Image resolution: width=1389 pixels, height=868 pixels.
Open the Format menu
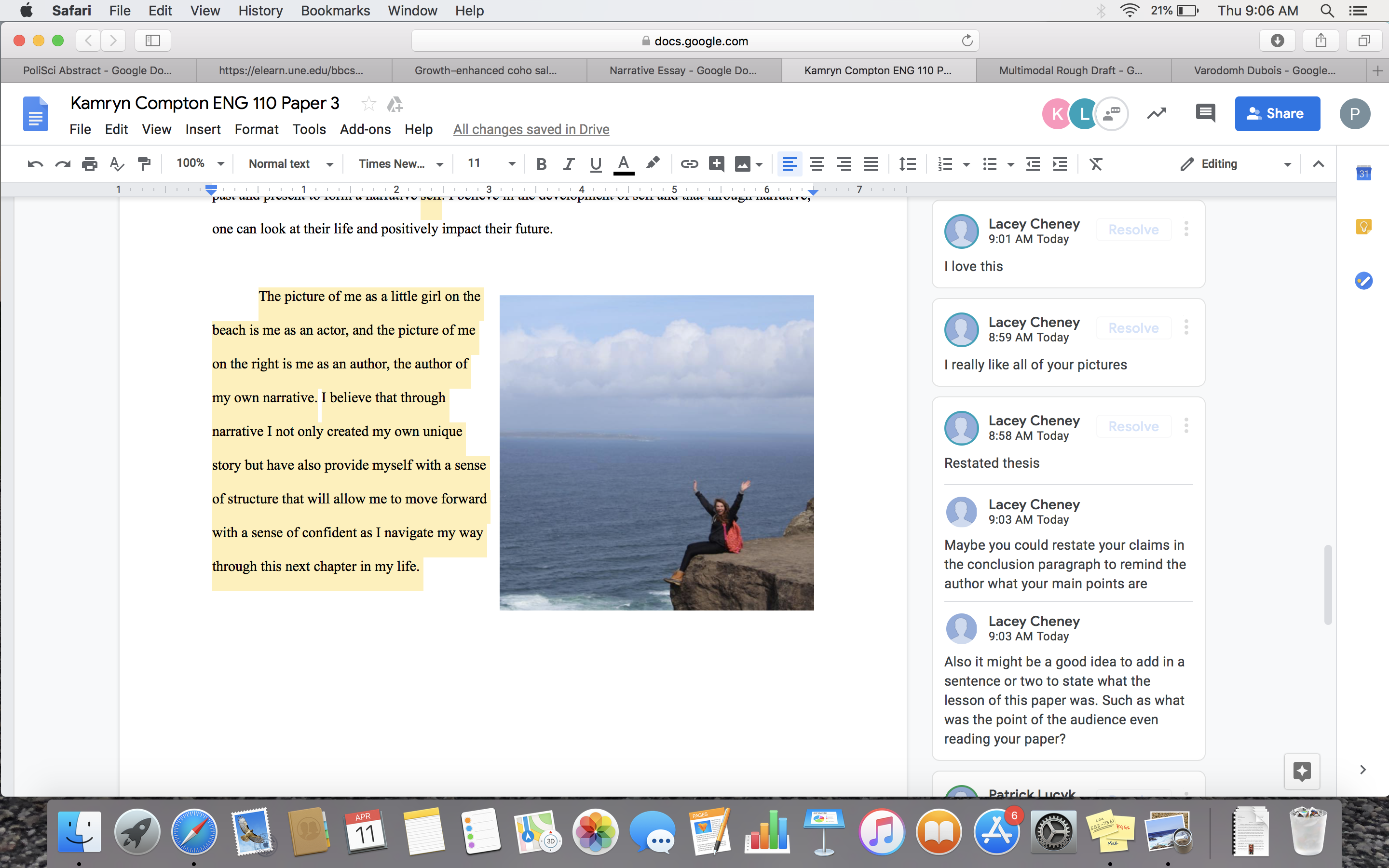point(256,129)
